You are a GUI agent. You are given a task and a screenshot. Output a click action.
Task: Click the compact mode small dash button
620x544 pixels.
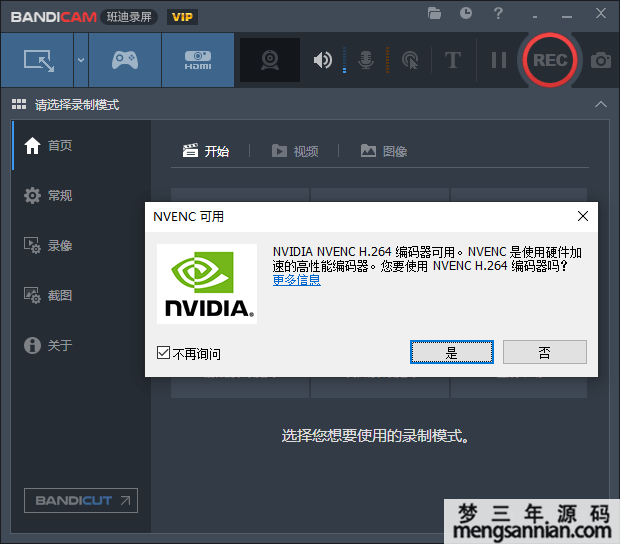pos(535,17)
